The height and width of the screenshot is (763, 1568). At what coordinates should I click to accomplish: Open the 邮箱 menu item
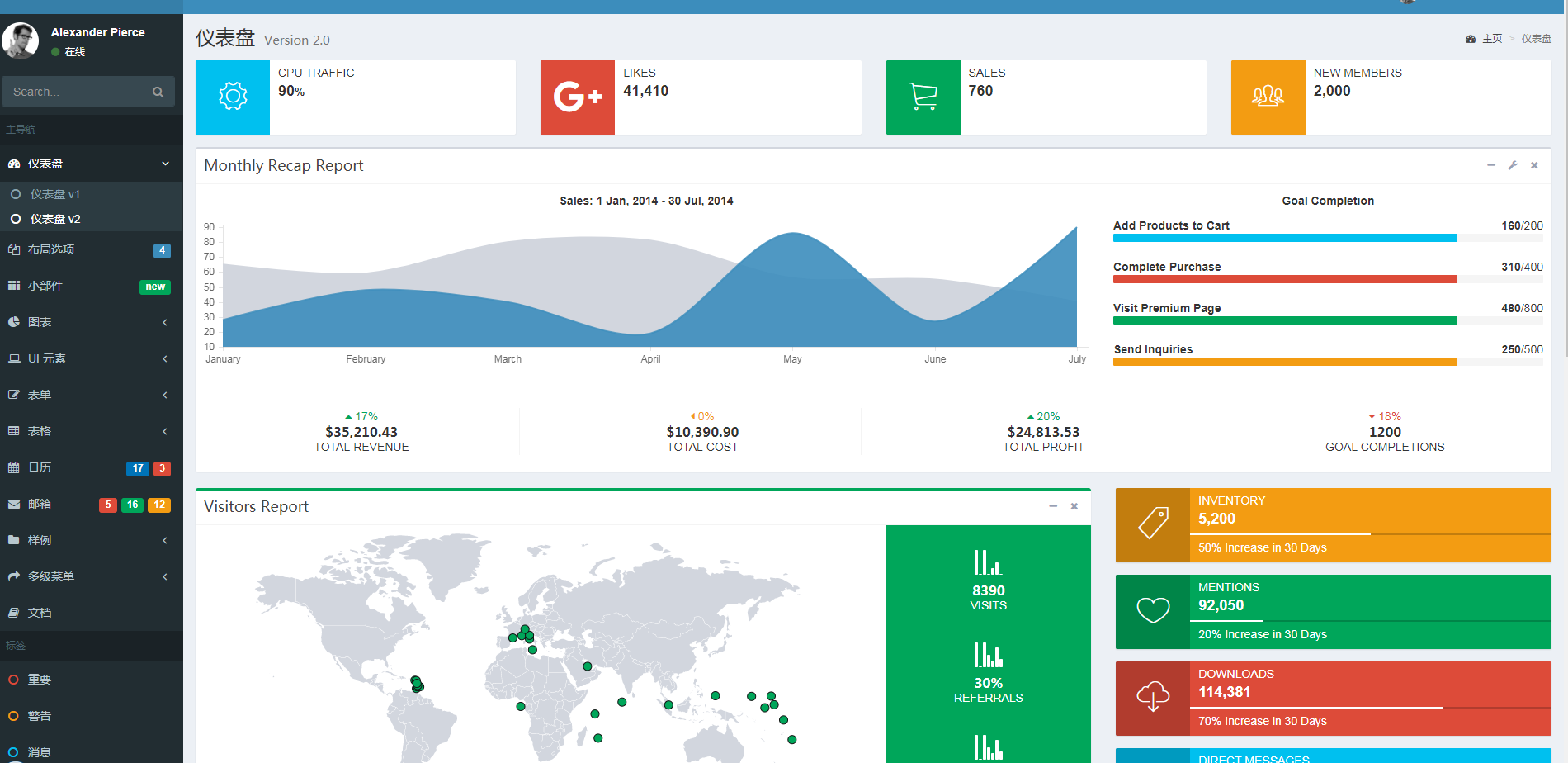(x=91, y=504)
